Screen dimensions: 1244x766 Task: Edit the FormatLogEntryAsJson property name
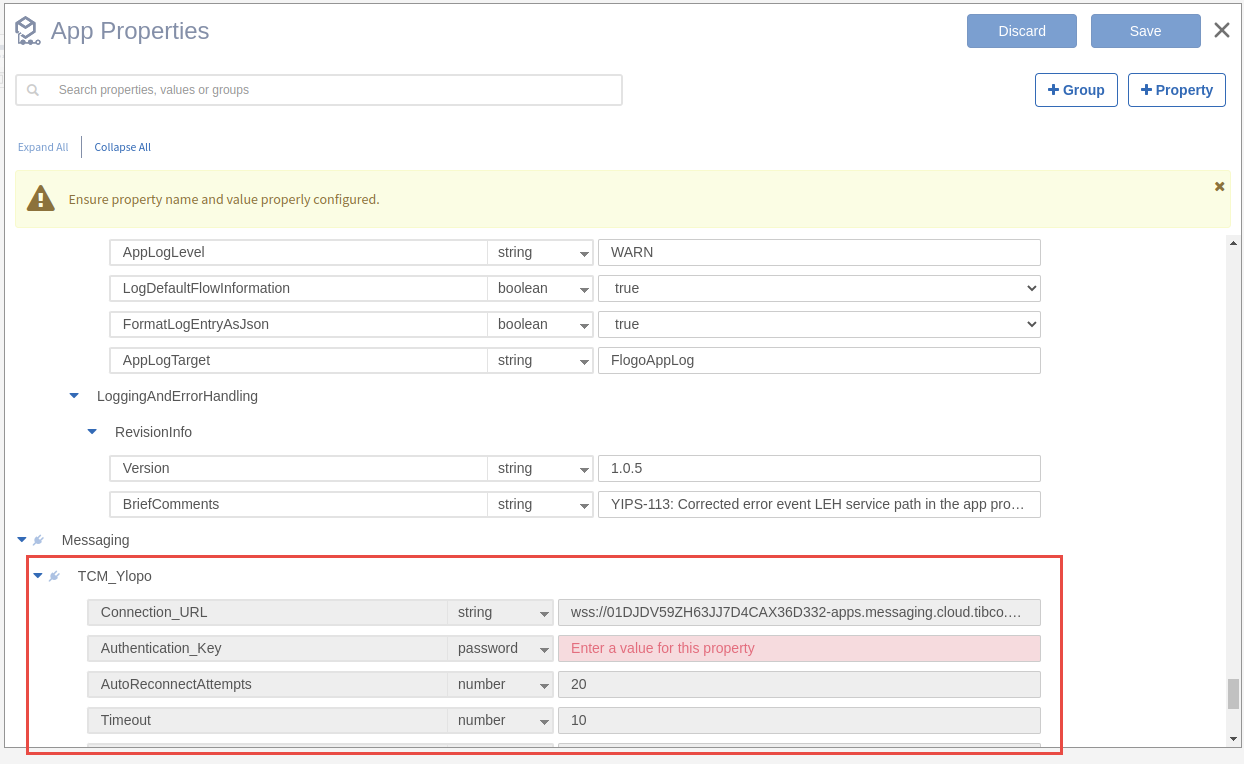point(298,324)
